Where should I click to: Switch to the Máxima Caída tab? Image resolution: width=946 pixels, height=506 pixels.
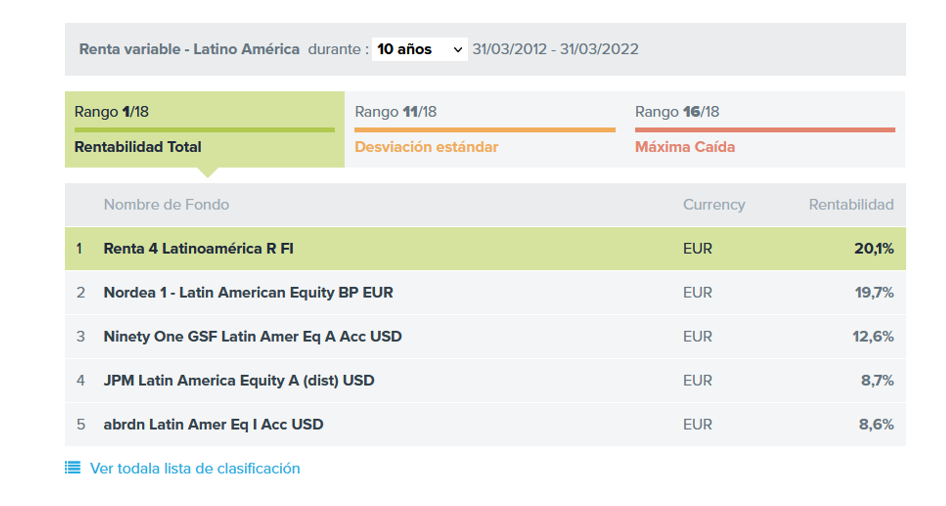click(765, 129)
